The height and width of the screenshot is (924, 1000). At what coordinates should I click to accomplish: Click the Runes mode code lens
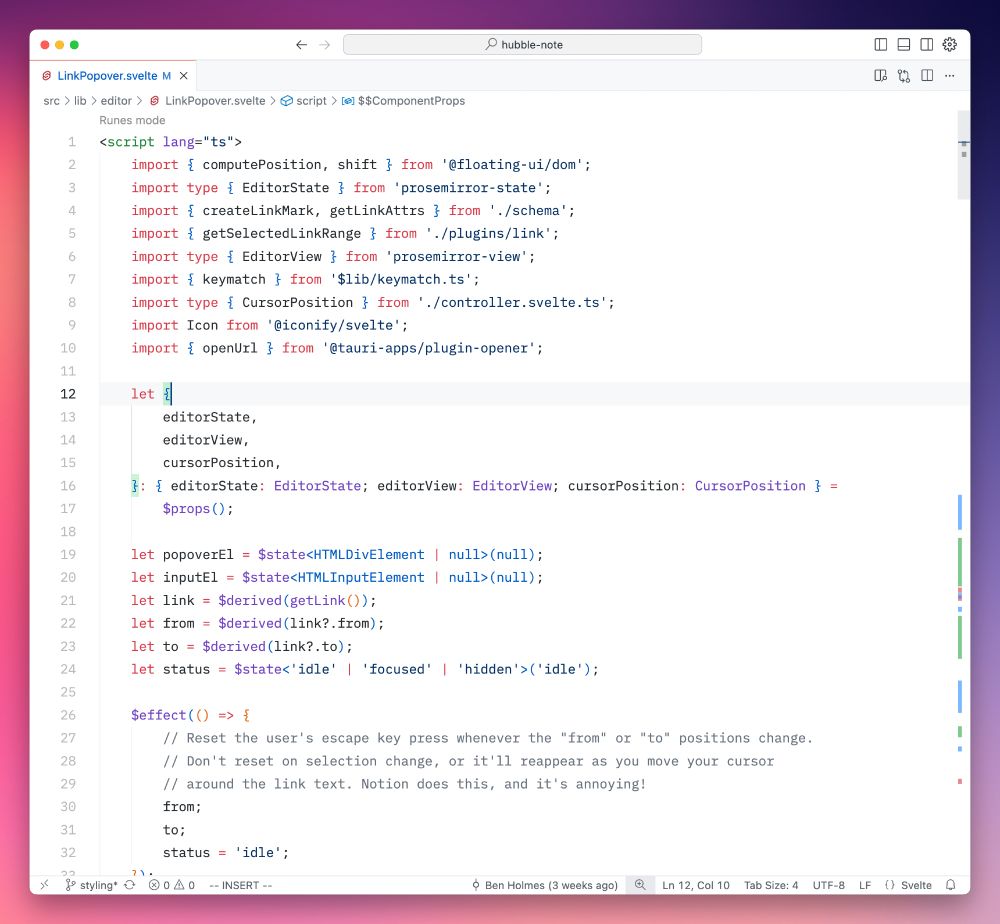tap(132, 121)
